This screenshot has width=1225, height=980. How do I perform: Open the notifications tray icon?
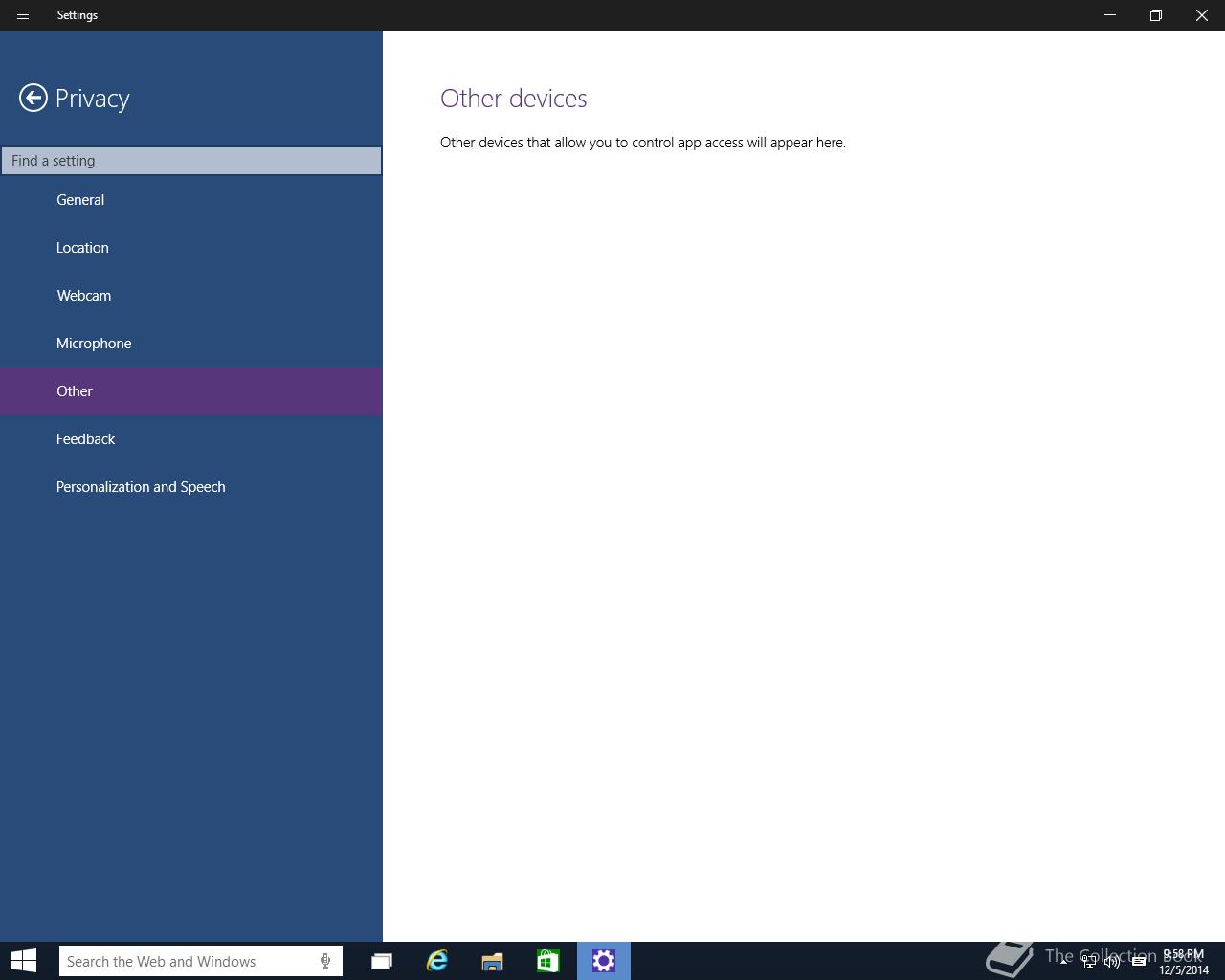(1139, 962)
